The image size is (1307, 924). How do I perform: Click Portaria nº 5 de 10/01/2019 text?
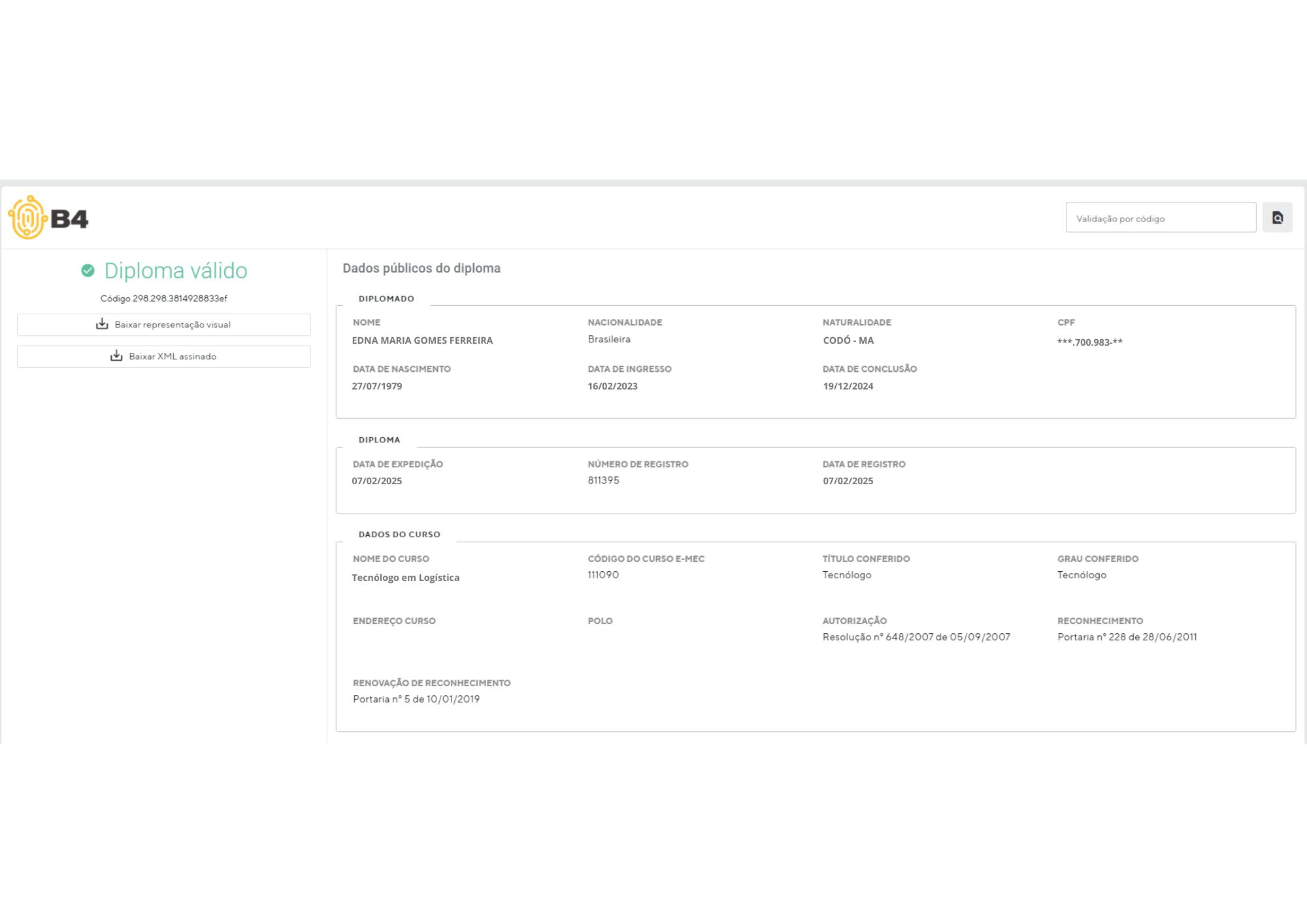coord(416,699)
